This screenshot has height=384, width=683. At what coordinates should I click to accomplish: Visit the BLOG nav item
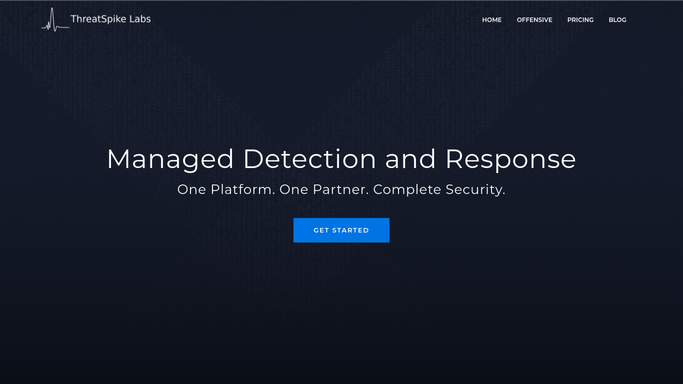point(617,20)
